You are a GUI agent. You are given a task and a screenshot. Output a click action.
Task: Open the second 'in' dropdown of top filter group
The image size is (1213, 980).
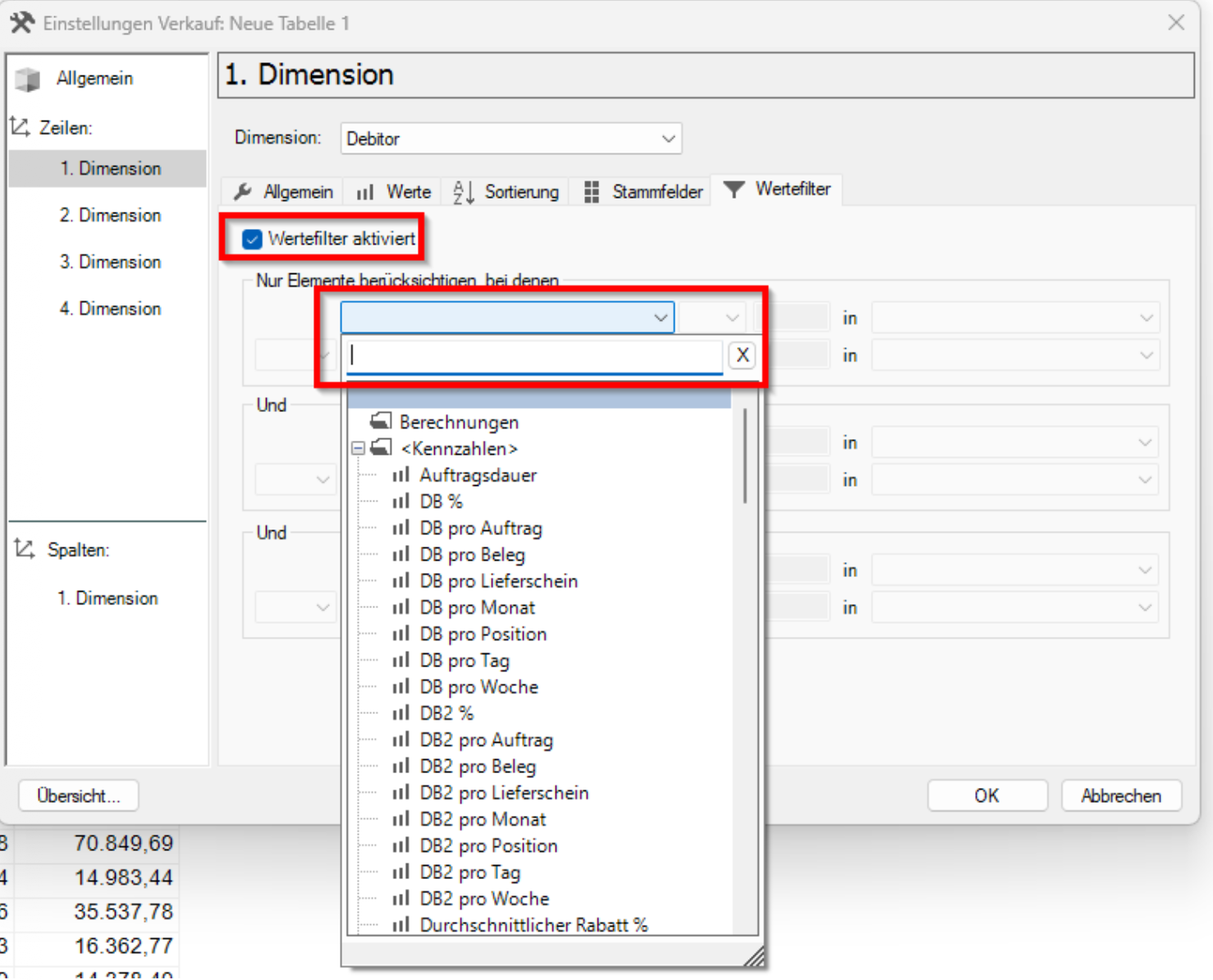click(x=1015, y=355)
